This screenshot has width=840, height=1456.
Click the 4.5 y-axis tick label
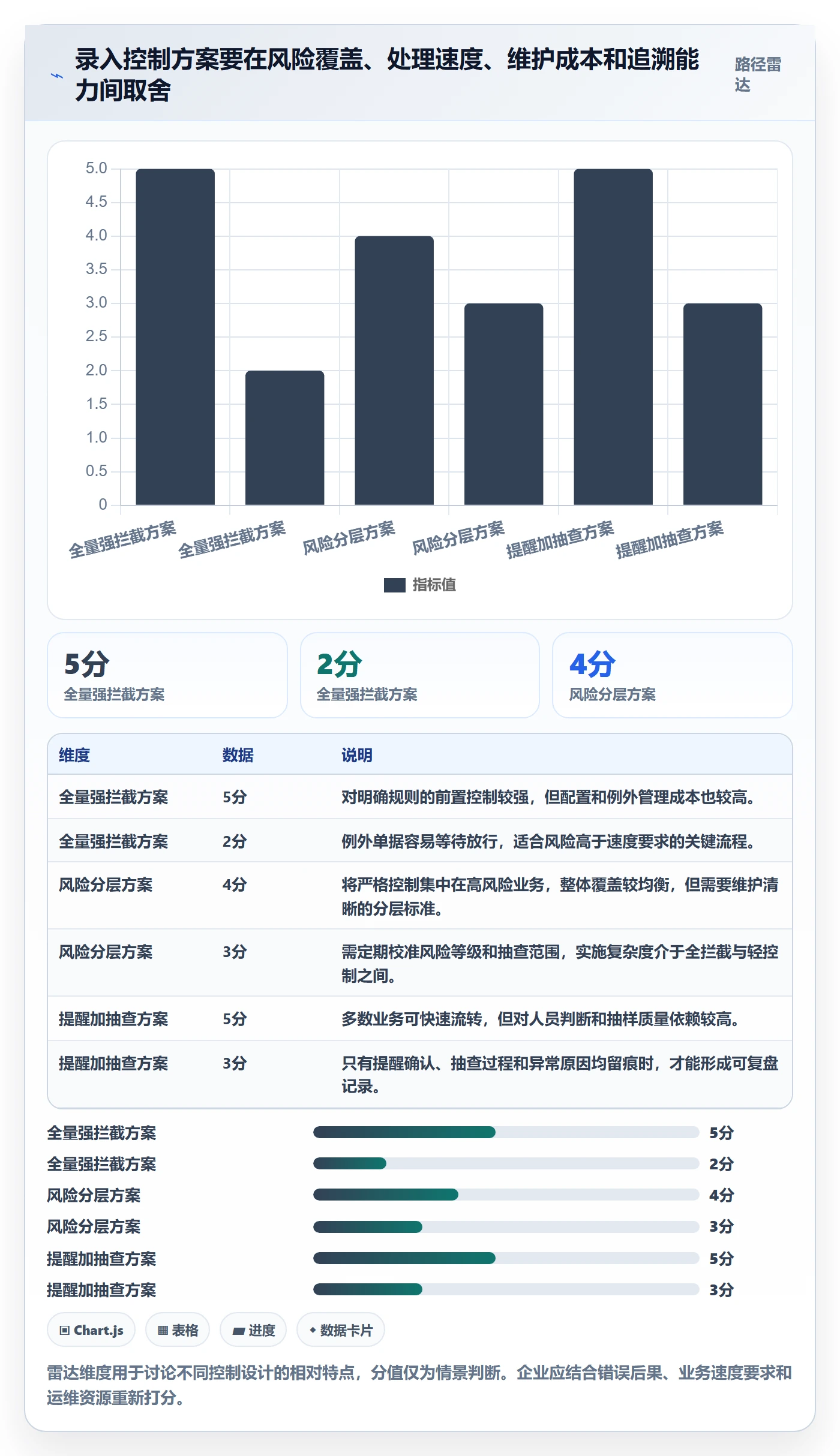coord(96,202)
